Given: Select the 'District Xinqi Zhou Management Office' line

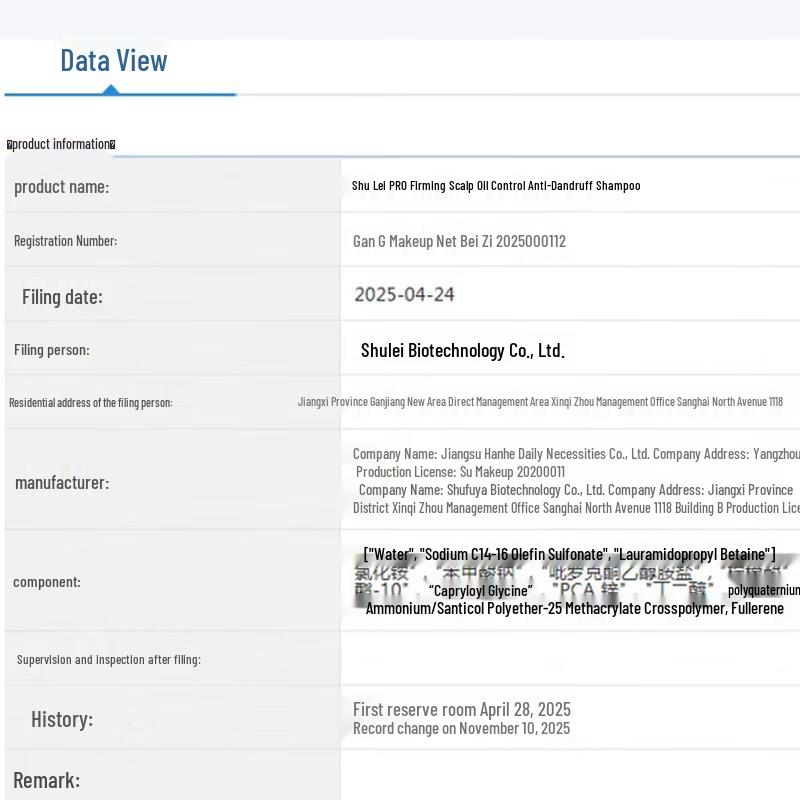Looking at the screenshot, I should tap(576, 508).
